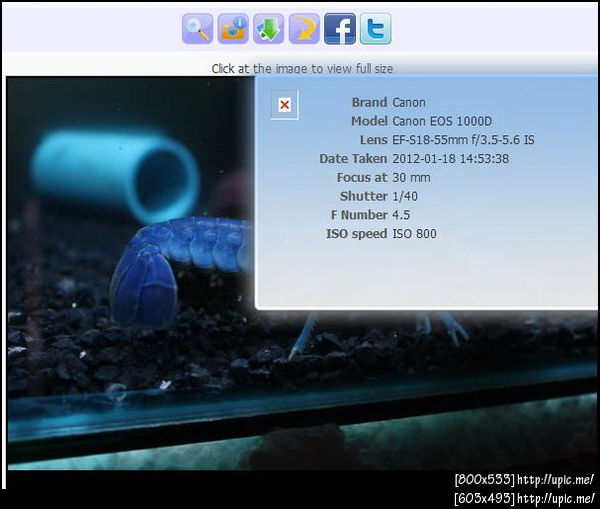
Task: Click the lens value 'EF-S18-55mm f/3.5-5.6 IS'
Action: (463, 140)
